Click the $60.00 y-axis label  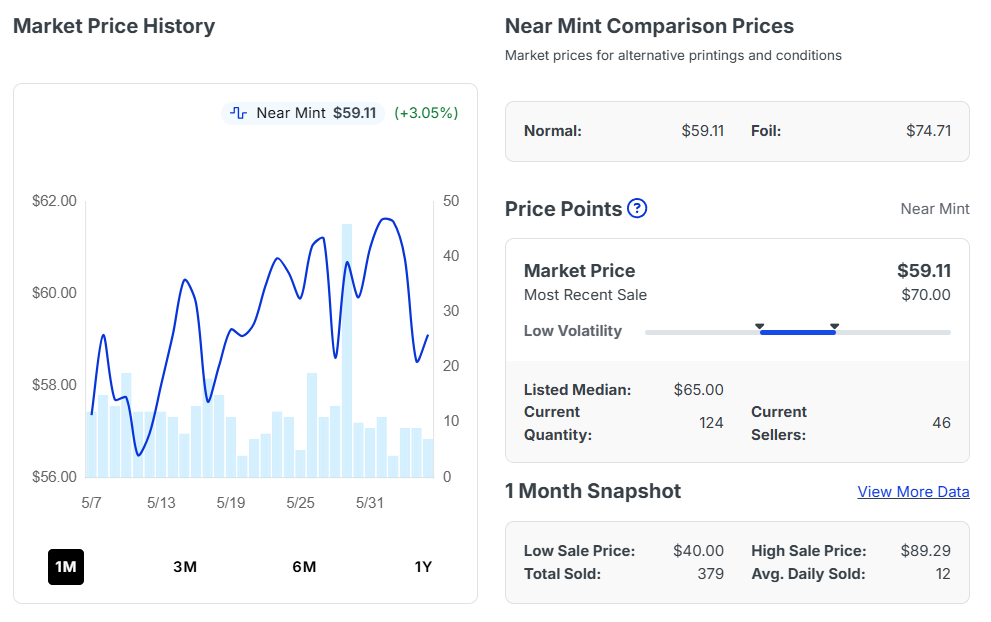pyautogui.click(x=54, y=293)
